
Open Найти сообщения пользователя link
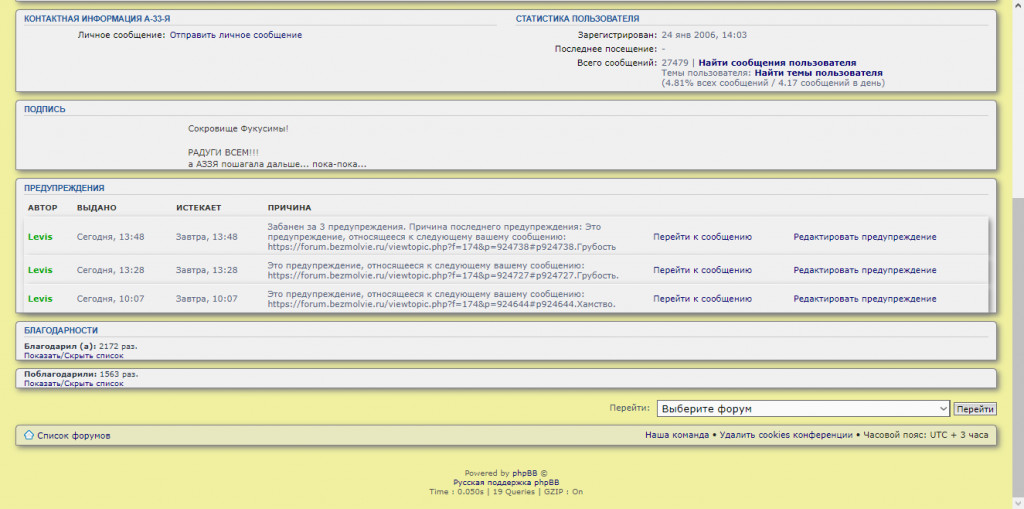click(x=777, y=63)
